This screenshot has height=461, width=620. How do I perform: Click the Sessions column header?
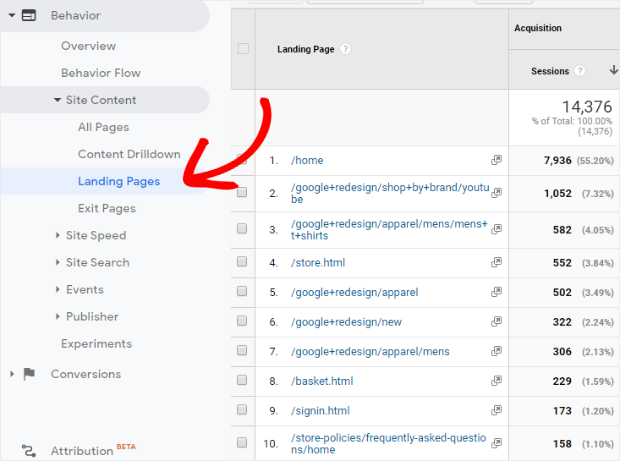[550, 71]
